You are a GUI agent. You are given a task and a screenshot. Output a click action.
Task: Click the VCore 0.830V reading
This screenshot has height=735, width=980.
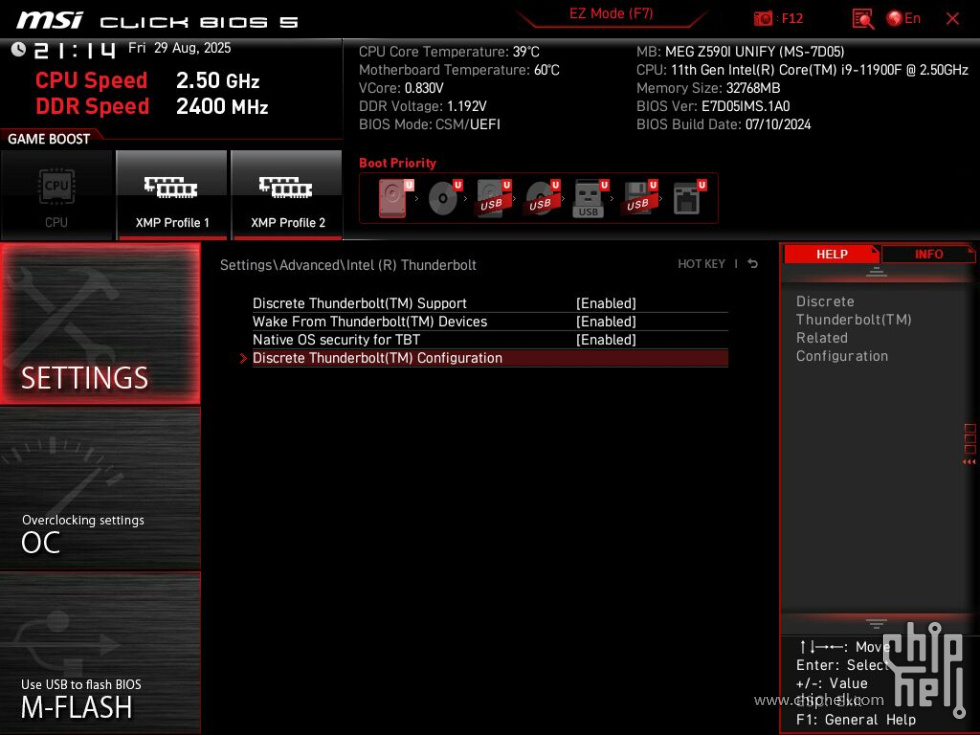(x=401, y=88)
